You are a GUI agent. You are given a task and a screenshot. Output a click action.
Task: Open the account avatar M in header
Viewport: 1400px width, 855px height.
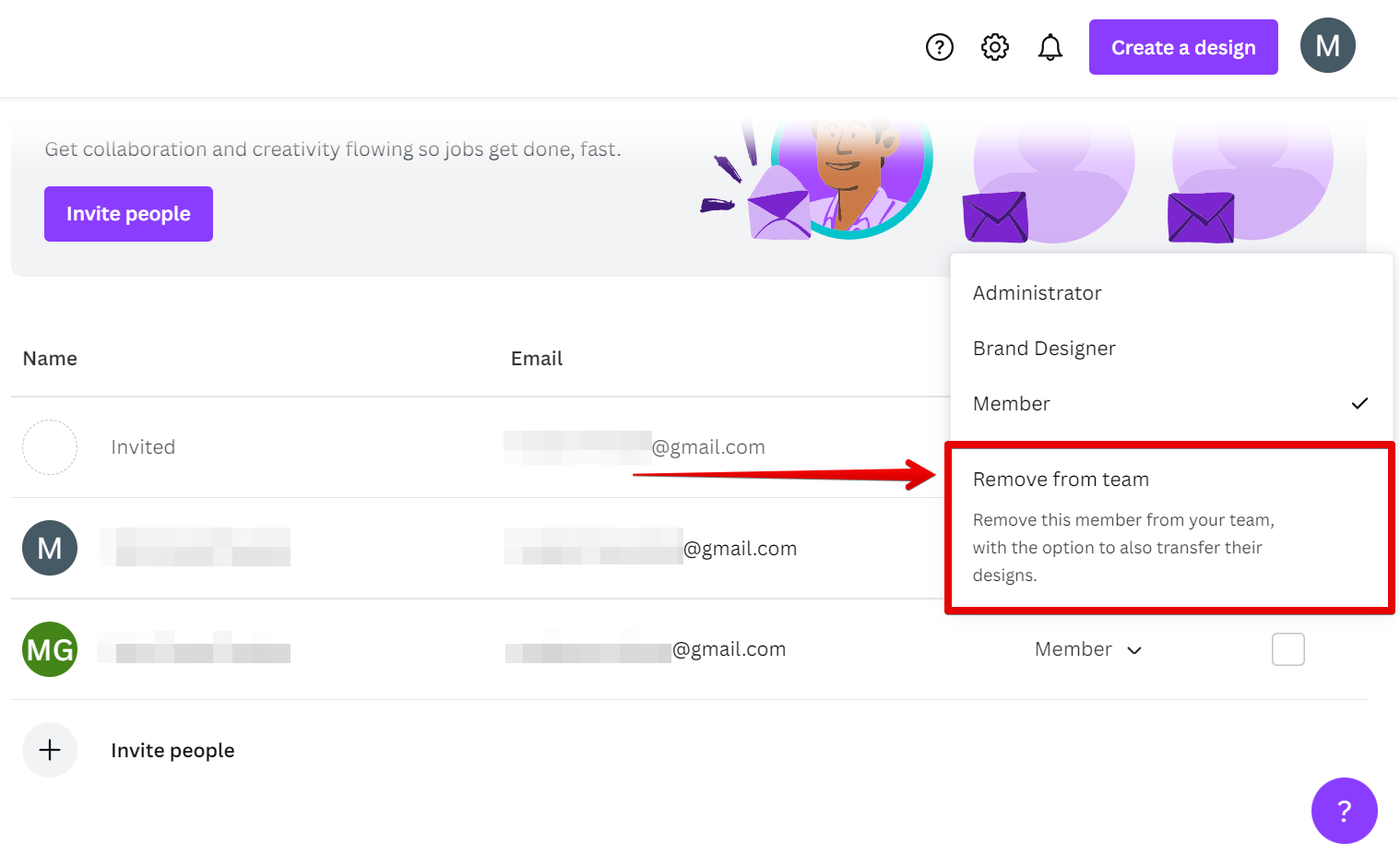[x=1327, y=45]
